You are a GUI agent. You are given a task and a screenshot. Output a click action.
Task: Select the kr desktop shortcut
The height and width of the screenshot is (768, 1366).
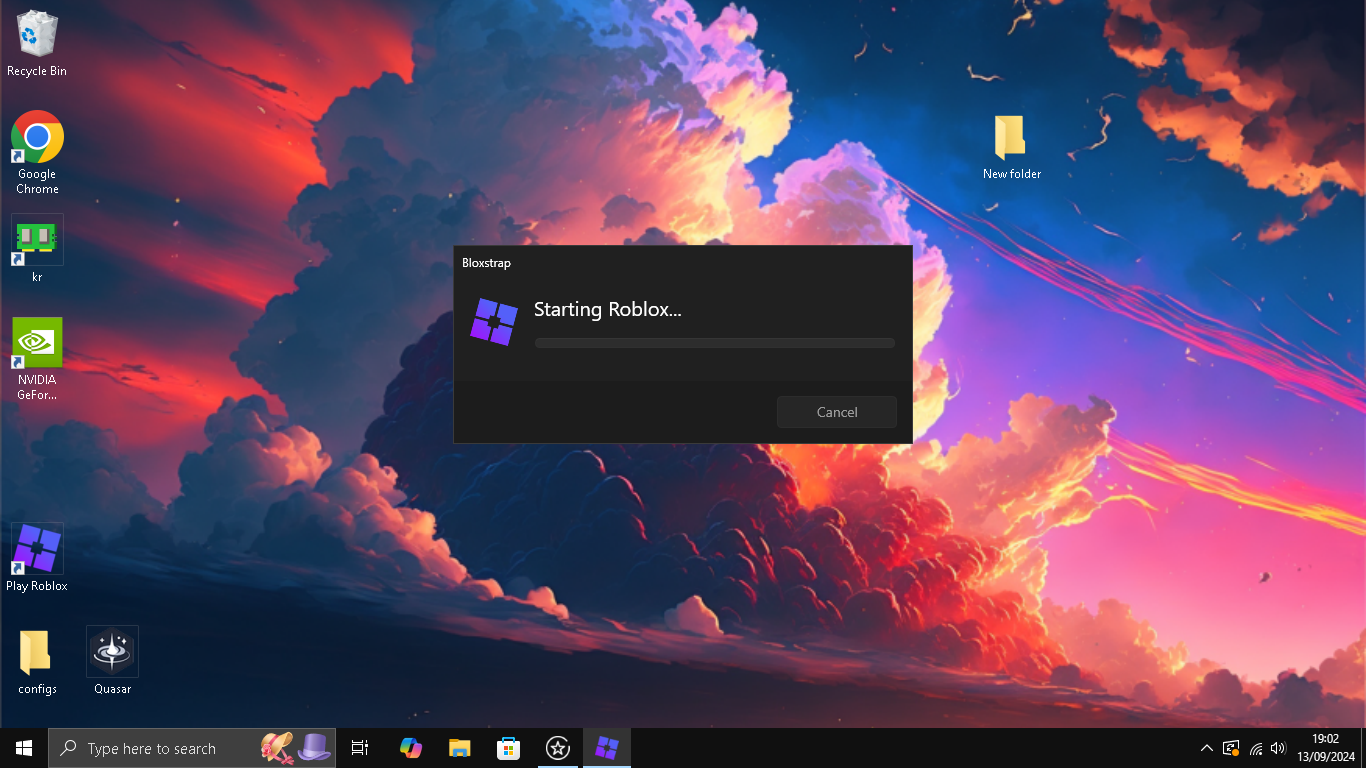point(37,249)
